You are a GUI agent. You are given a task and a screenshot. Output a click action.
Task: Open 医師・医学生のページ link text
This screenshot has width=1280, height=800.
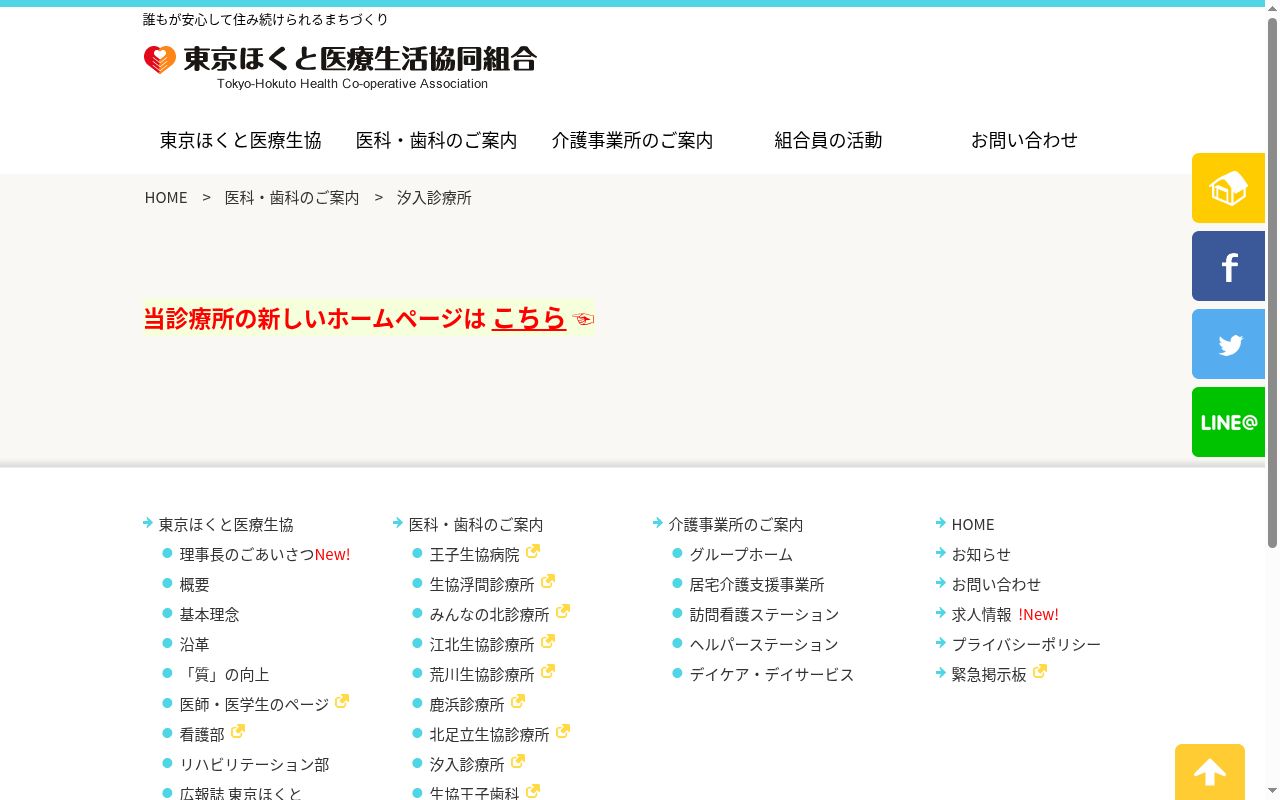(x=254, y=704)
